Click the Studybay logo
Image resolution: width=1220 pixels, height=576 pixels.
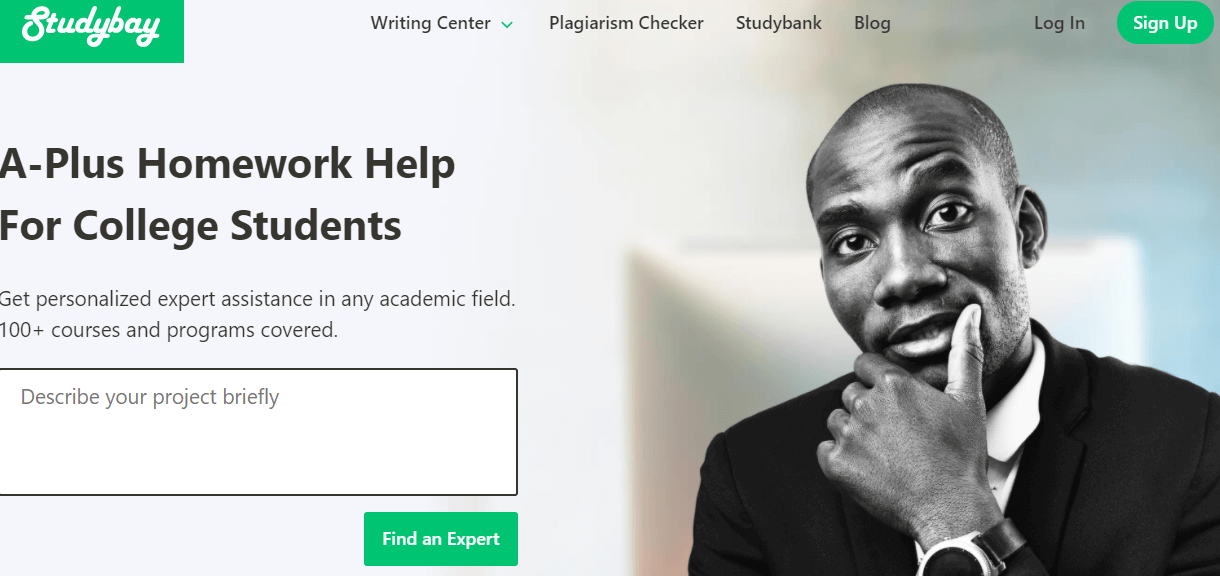91,27
